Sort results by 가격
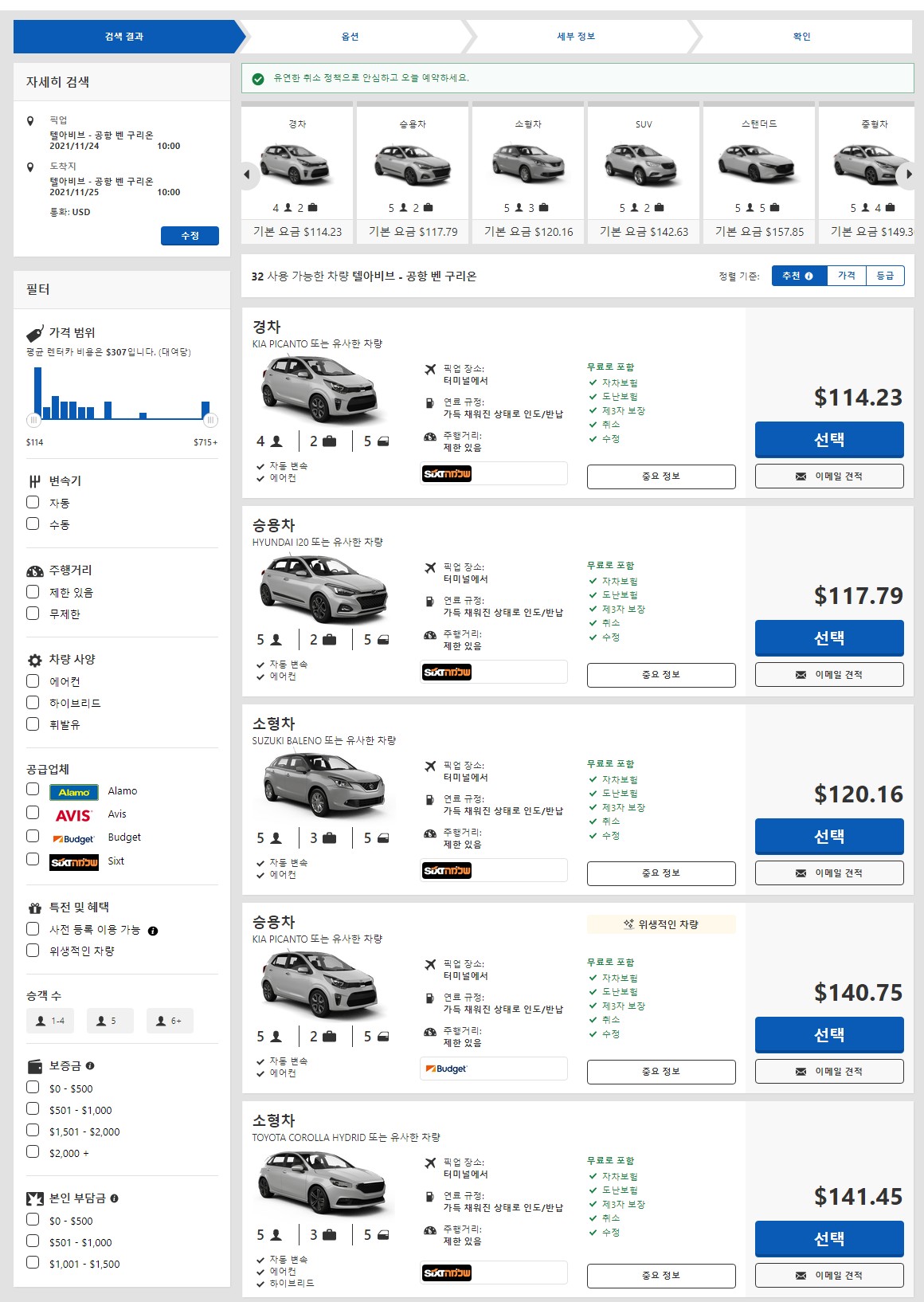 tap(846, 276)
